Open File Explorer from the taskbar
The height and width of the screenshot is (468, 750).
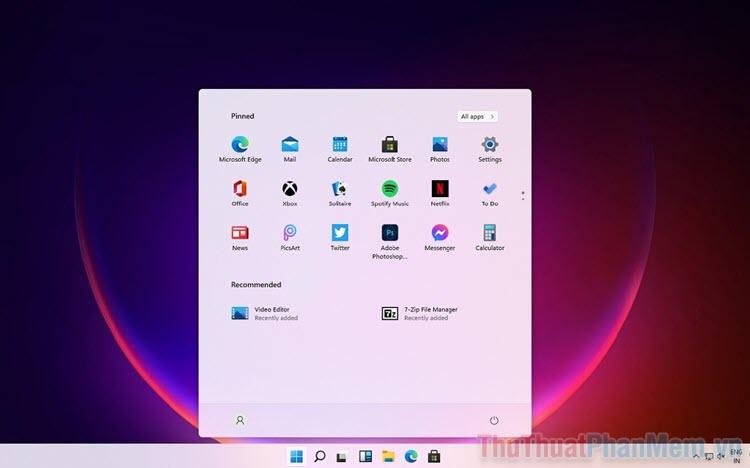(388, 457)
